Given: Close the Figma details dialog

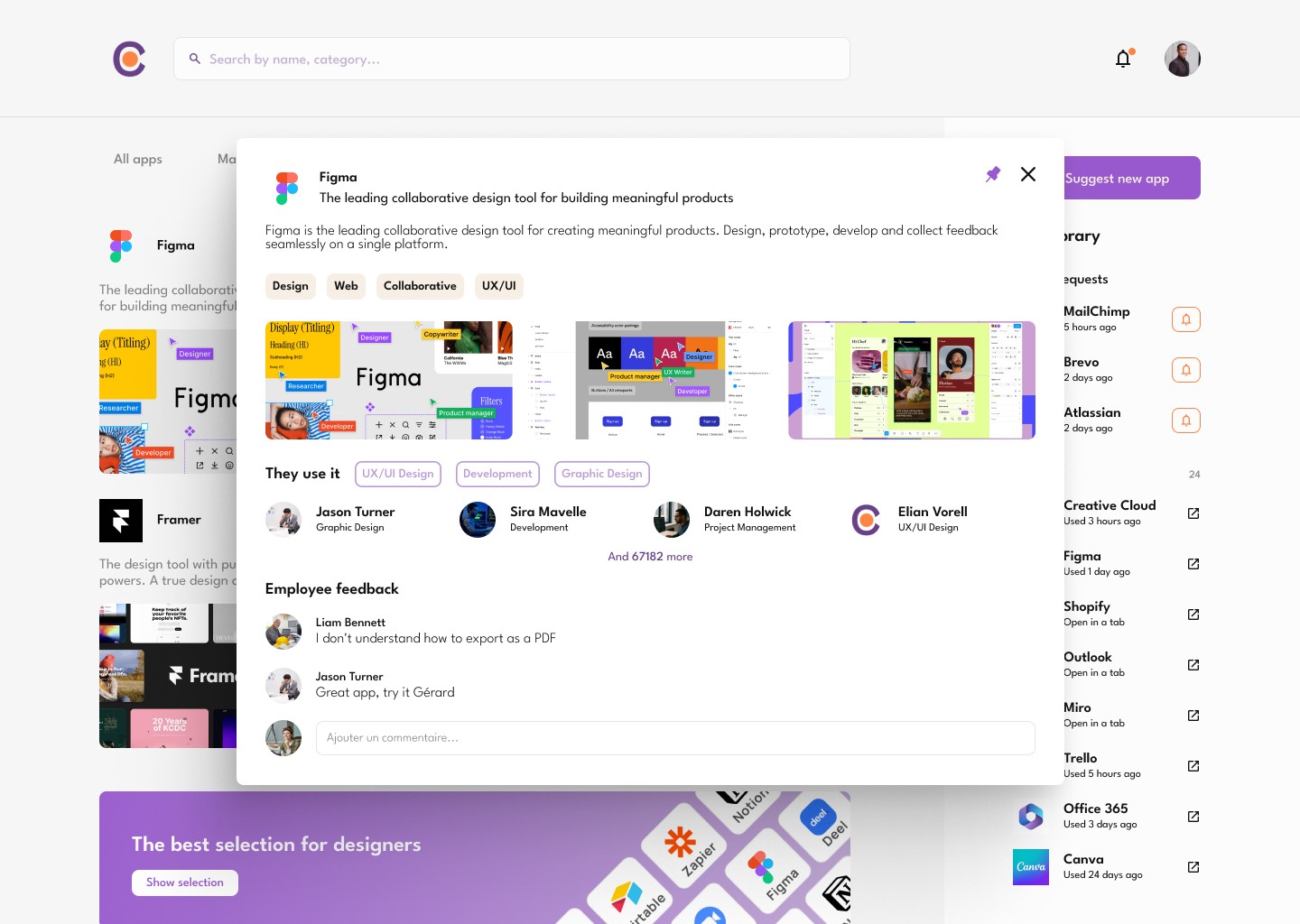Looking at the screenshot, I should pos(1028,174).
